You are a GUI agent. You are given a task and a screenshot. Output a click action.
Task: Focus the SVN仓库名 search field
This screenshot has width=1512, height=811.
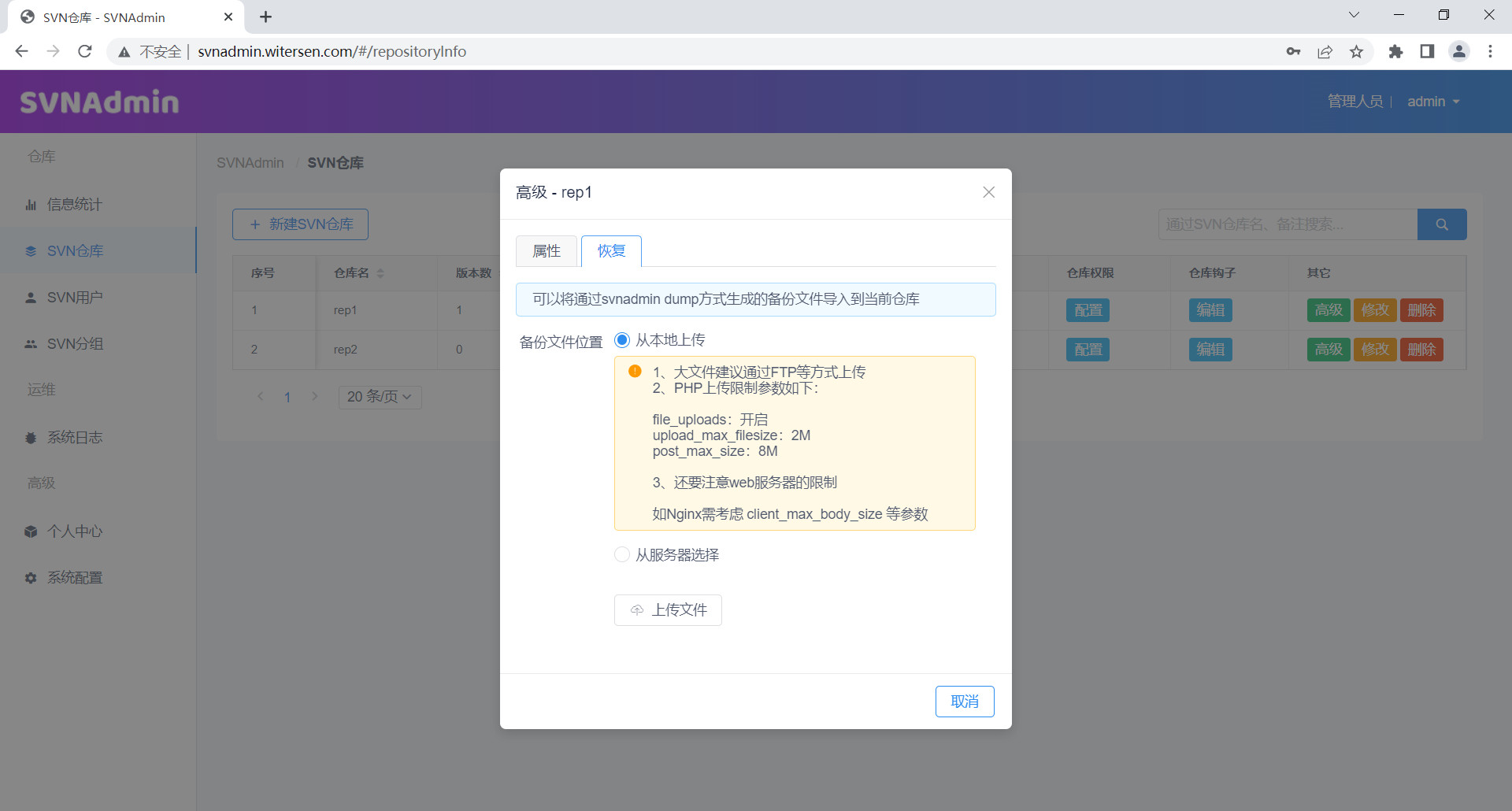pyautogui.click(x=1288, y=224)
